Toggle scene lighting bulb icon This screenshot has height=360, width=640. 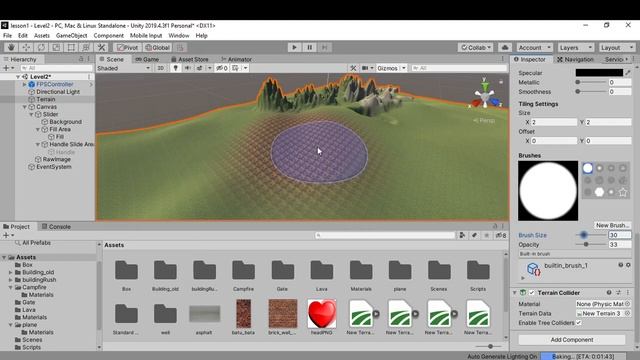(x=176, y=68)
